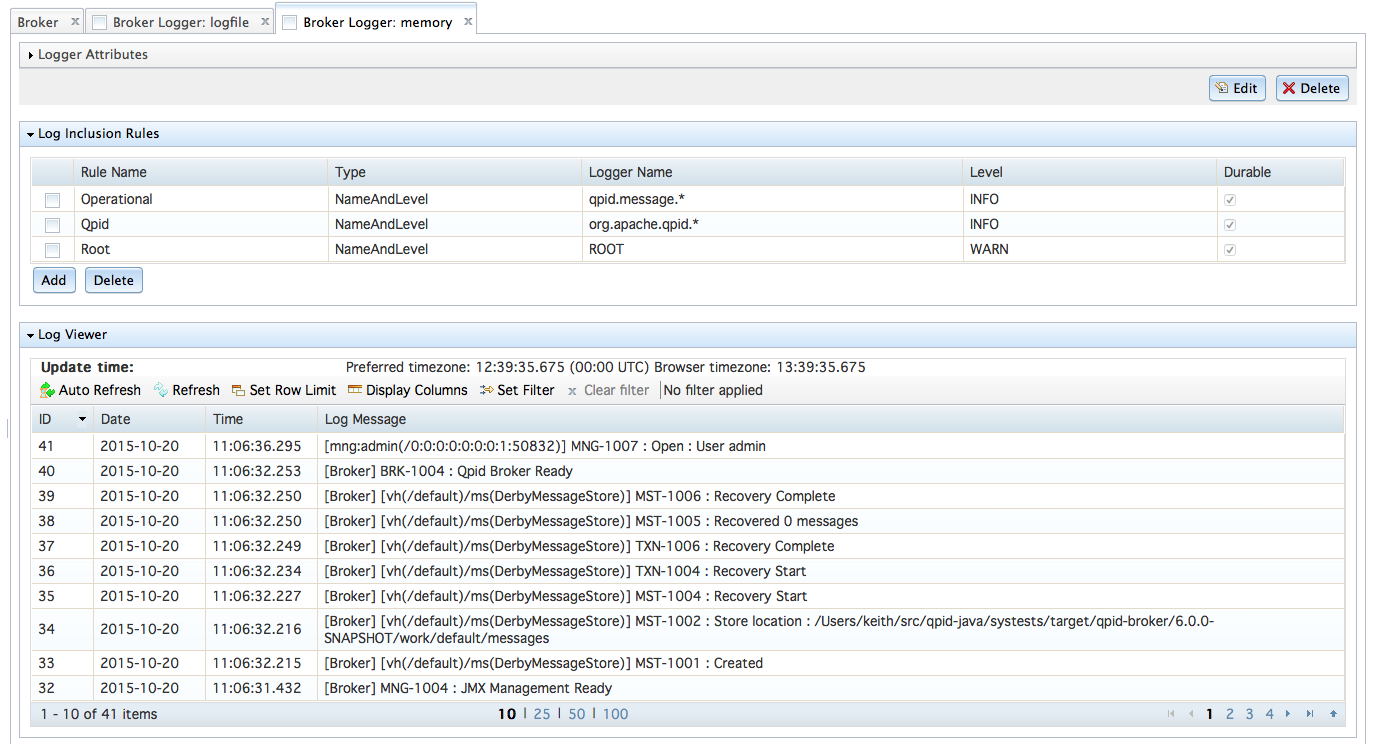Collapse the Log Viewer panel
Viewport: 1382px width, 744px height.
coord(31,335)
